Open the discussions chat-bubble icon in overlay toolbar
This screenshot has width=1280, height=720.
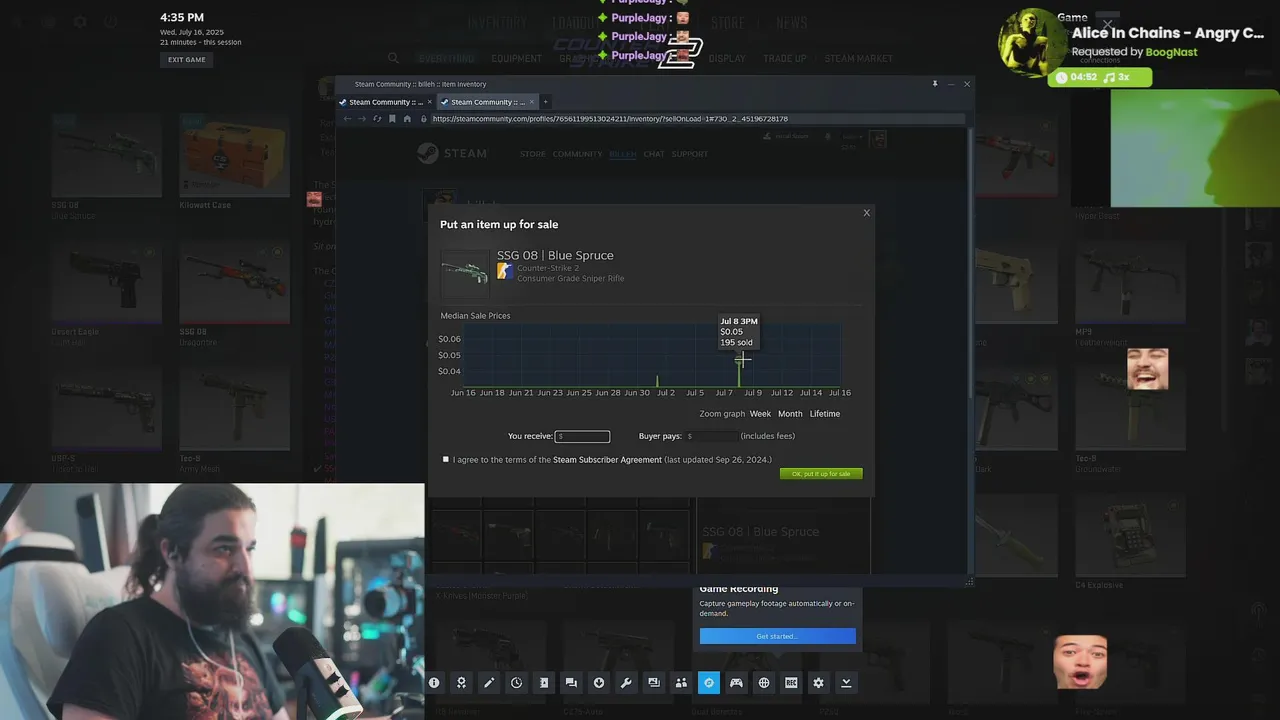tap(571, 683)
